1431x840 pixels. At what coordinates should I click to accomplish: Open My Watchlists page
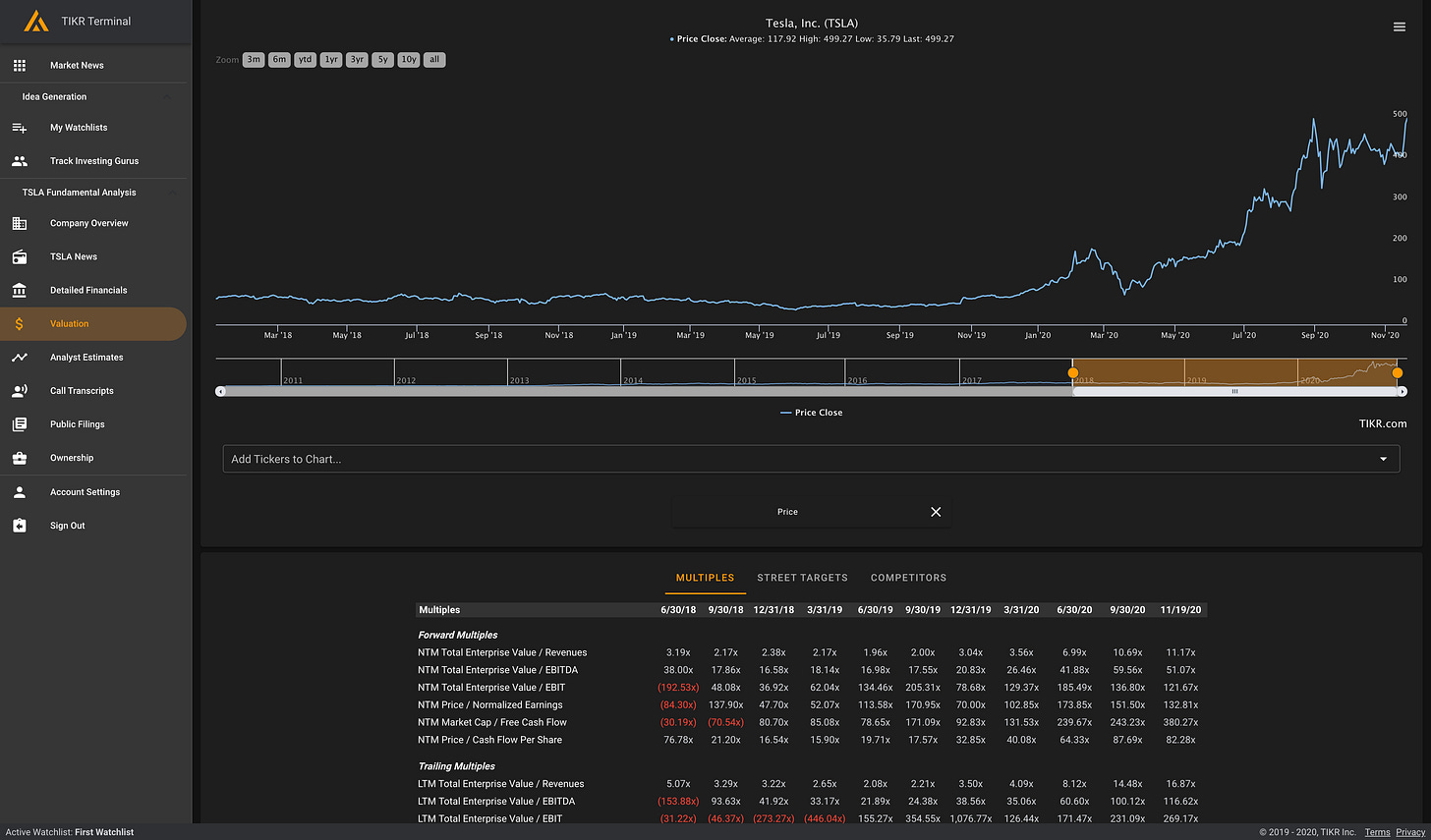coord(79,128)
